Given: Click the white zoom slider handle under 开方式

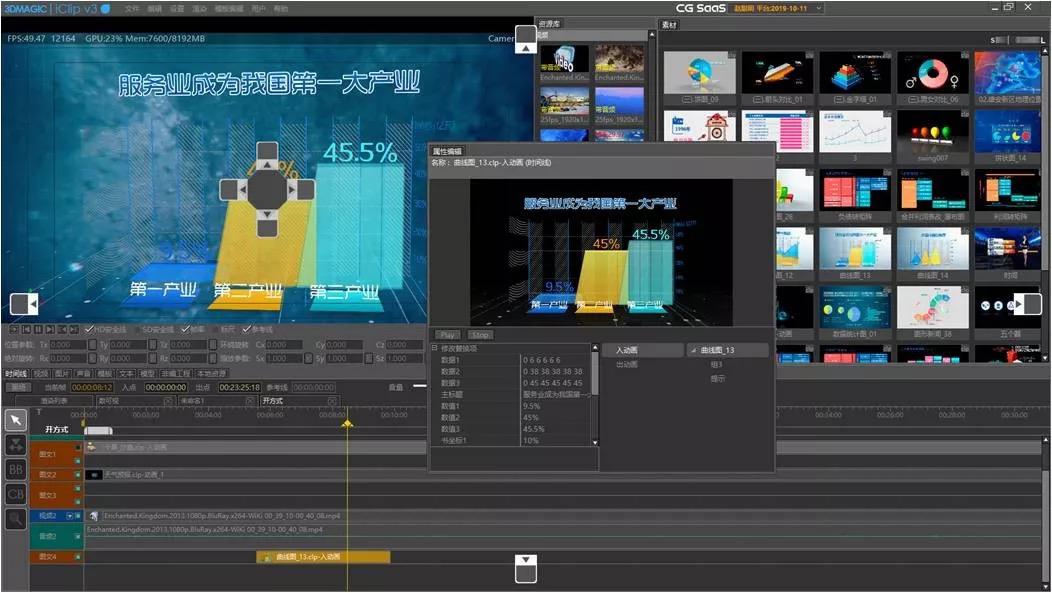Looking at the screenshot, I should coord(98,430).
